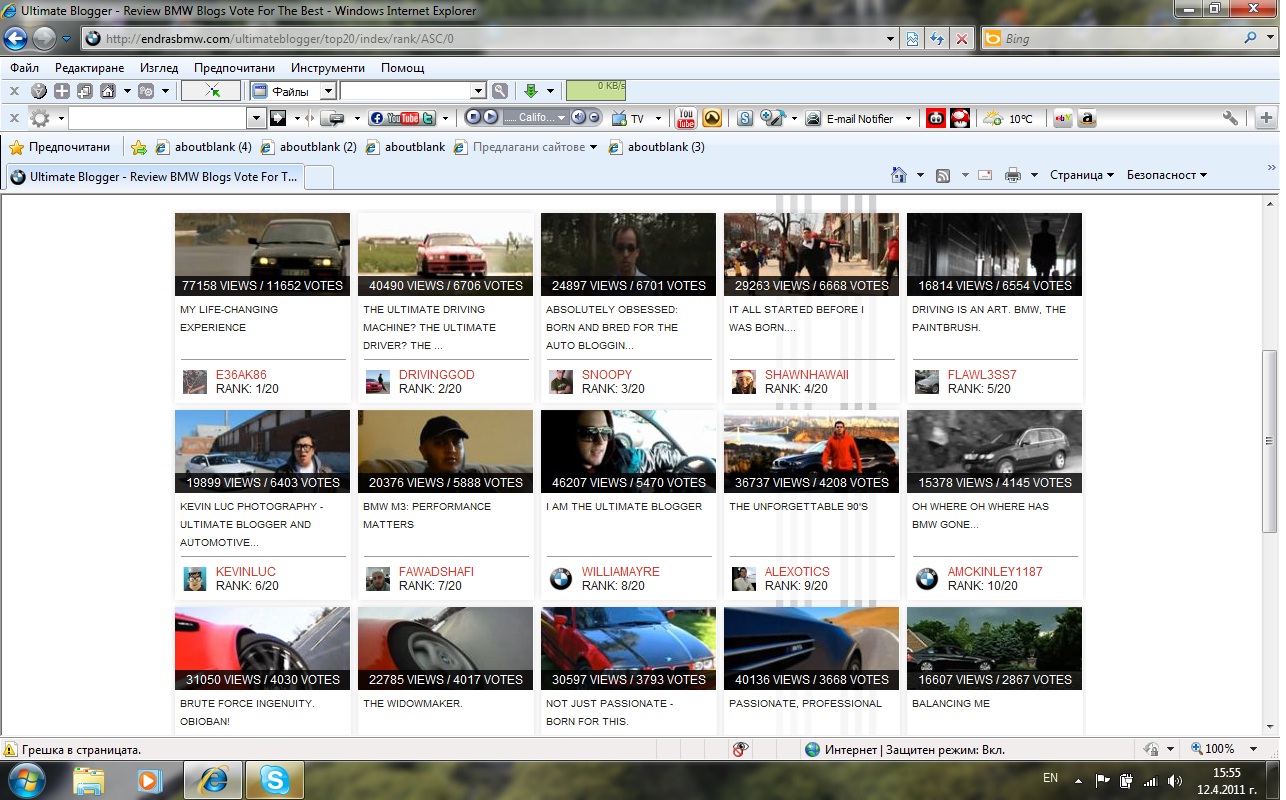The height and width of the screenshot is (800, 1286).
Task: Click the EN language indicator in tray
Action: click(x=1050, y=778)
